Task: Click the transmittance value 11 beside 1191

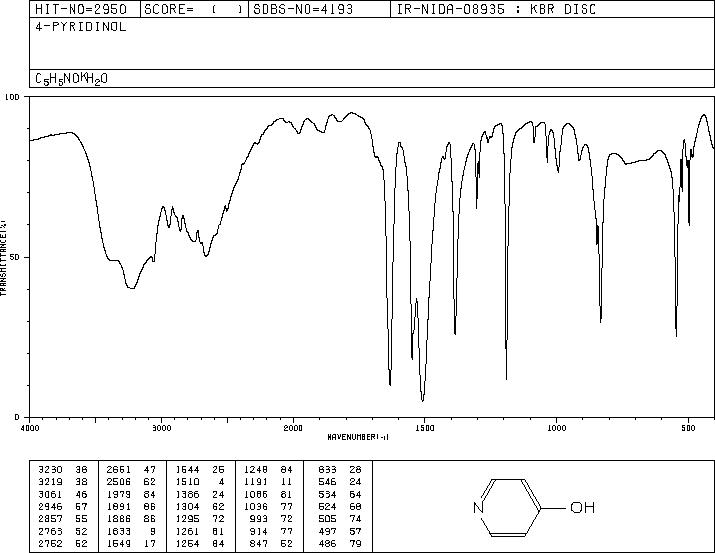Action: point(286,482)
